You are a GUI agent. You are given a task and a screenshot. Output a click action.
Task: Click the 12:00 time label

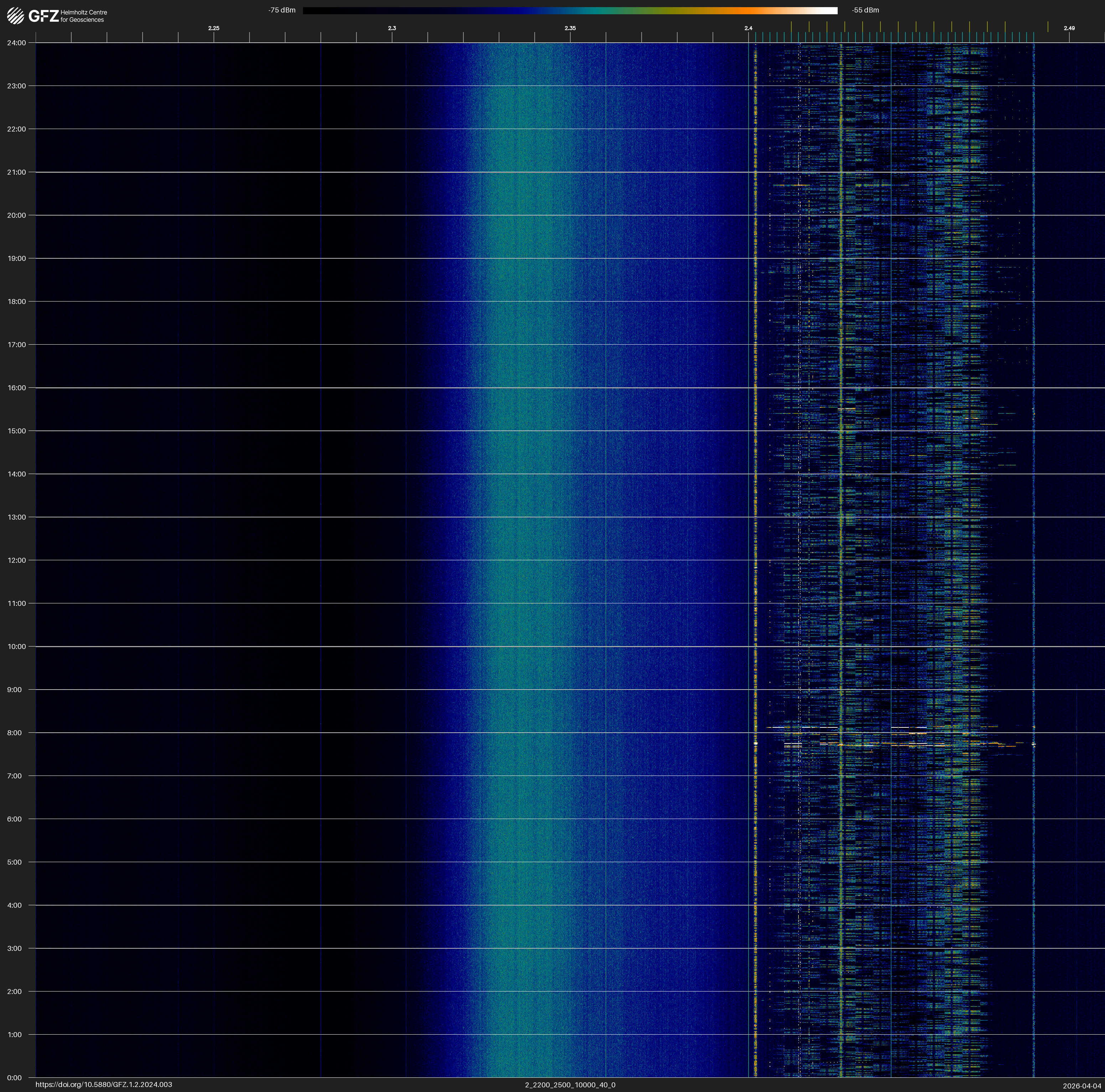[17, 560]
